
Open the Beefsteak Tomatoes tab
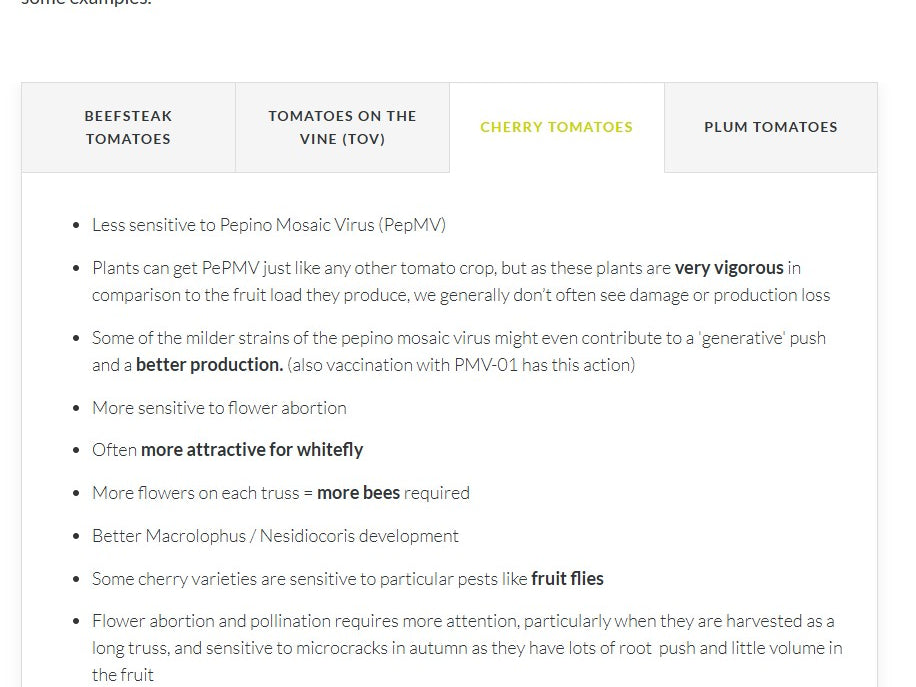point(128,127)
